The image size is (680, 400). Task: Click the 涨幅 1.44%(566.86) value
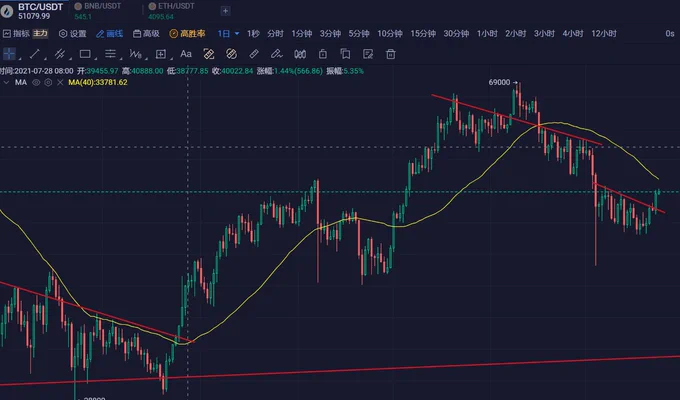pyautogui.click(x=290, y=71)
